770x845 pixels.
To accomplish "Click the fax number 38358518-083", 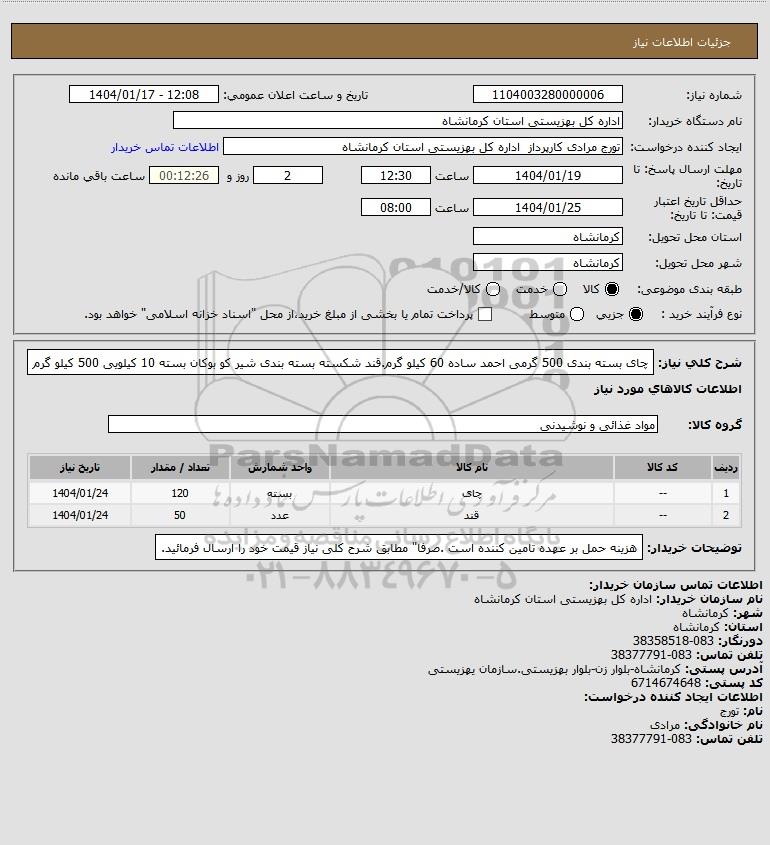I will (x=673, y=641).
